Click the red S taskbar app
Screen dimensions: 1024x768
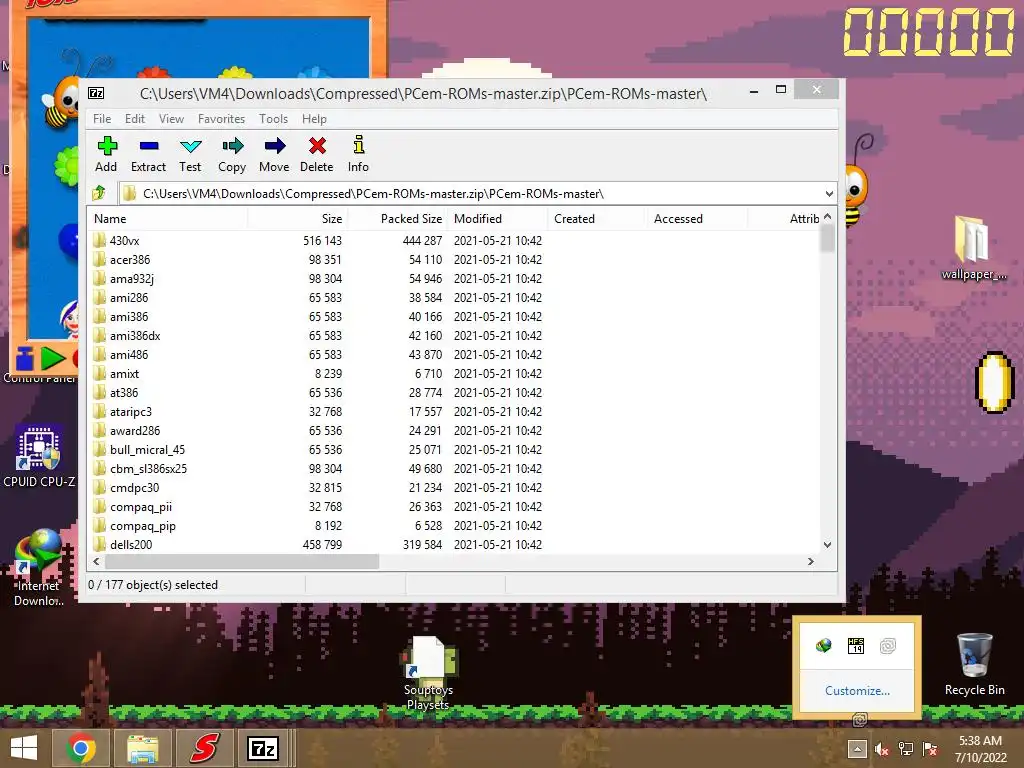point(204,748)
